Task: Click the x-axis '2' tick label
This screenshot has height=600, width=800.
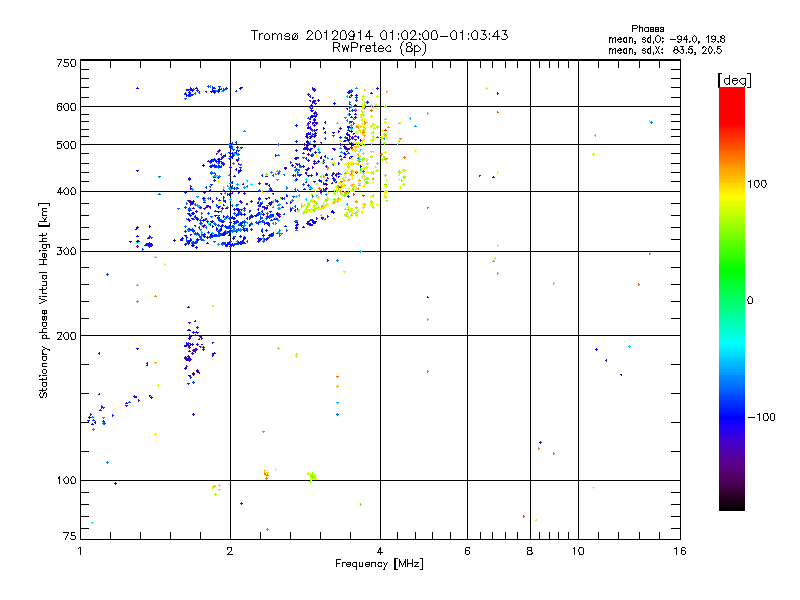Action: [230, 551]
